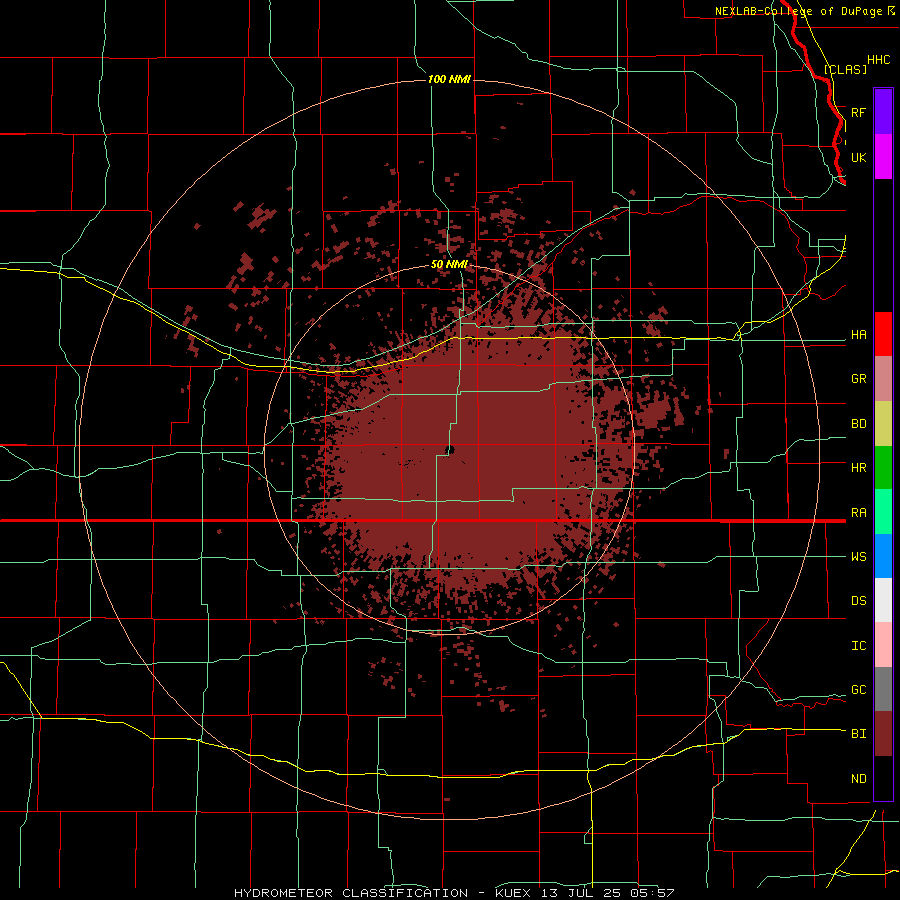Click the 'GC' legend label
This screenshot has height=900, width=900.
coord(858,690)
